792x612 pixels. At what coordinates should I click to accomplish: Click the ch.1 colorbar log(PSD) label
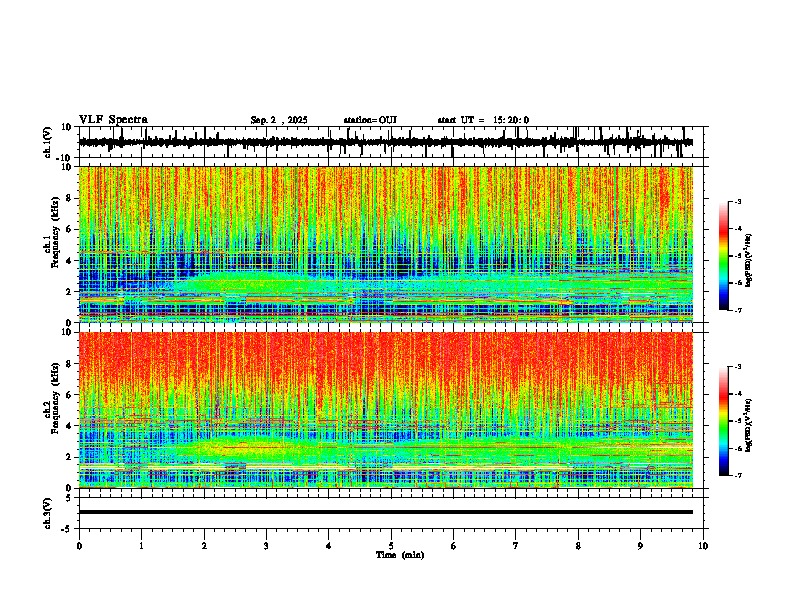749,261
